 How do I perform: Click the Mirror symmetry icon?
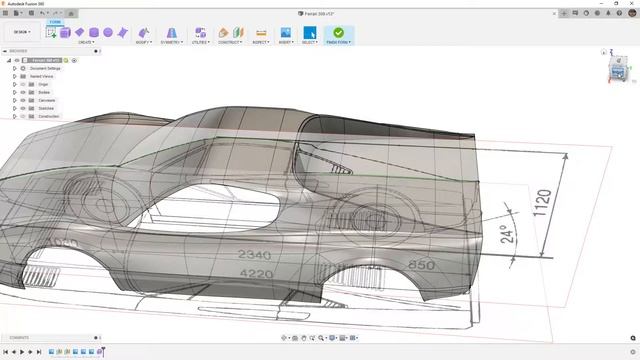(172, 33)
